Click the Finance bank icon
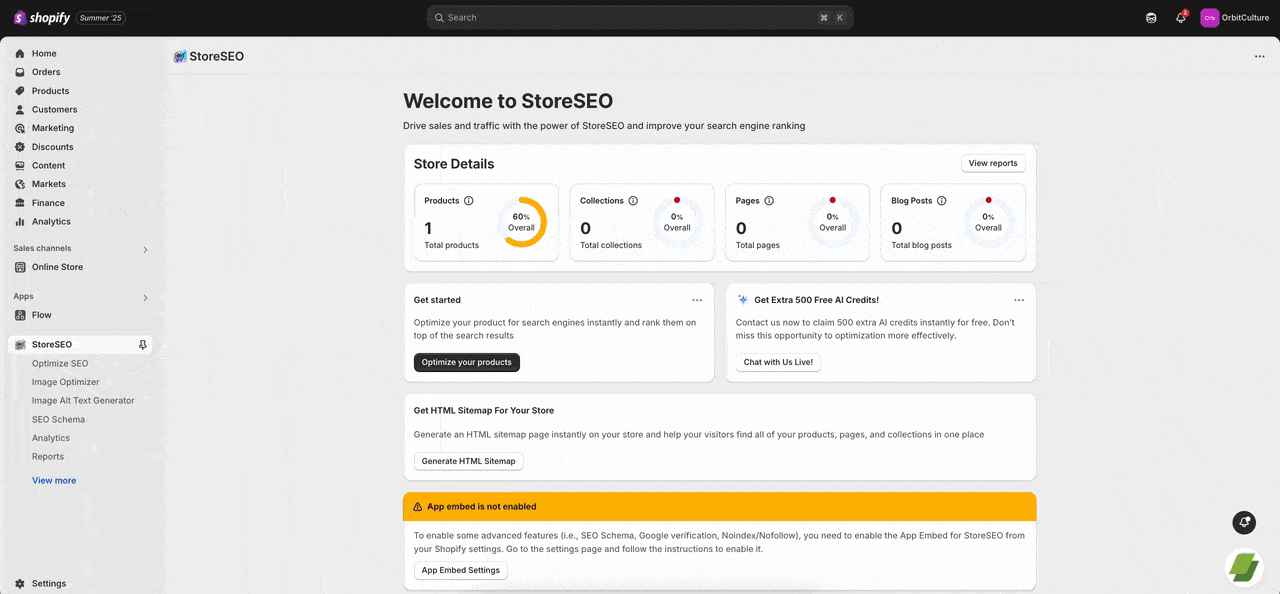 pos(20,203)
